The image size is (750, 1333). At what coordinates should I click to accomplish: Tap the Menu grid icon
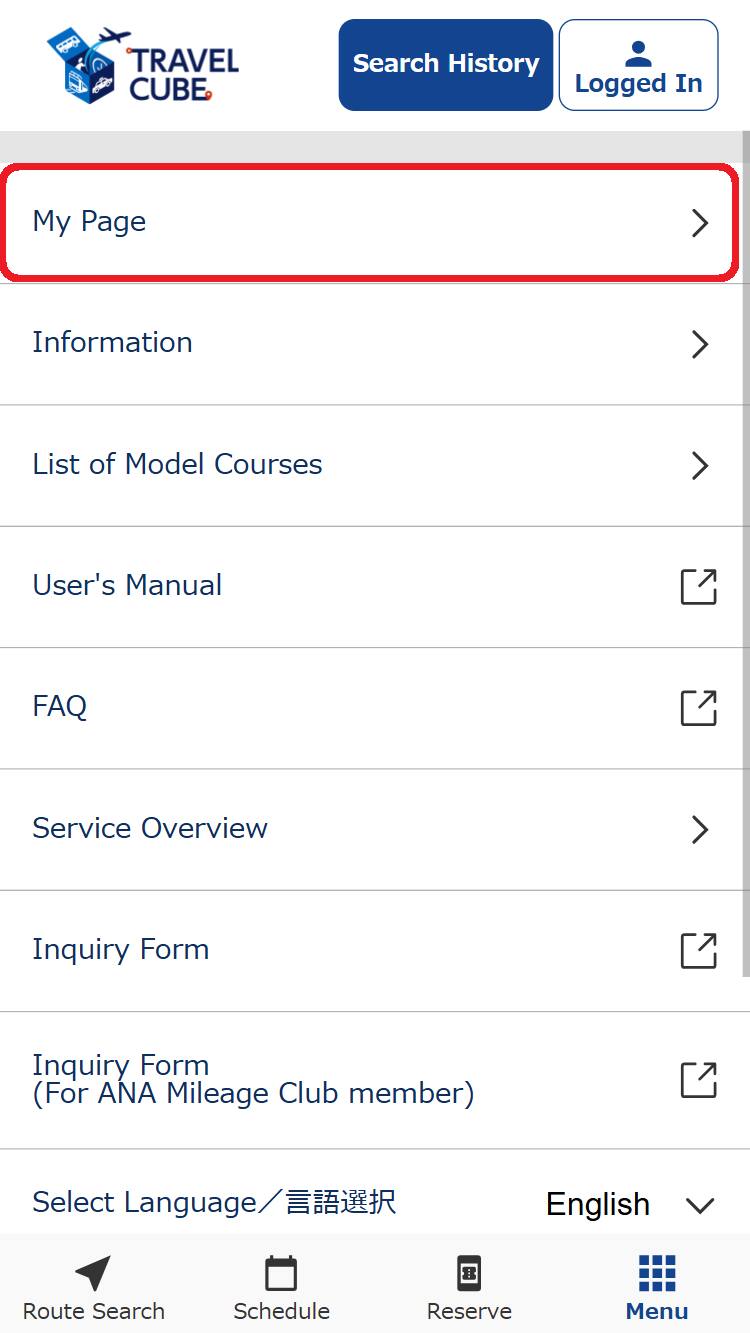coord(657,1273)
